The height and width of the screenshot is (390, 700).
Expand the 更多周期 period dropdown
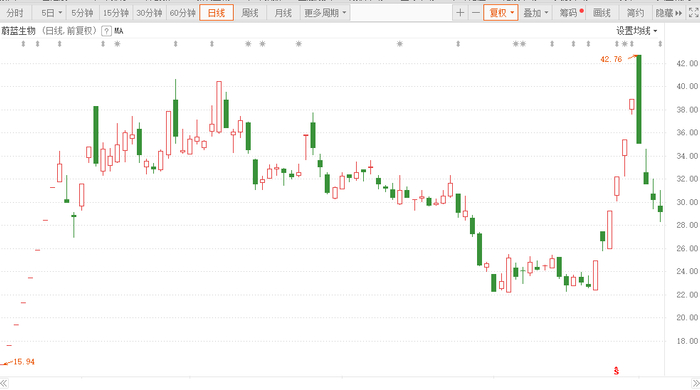(325, 13)
